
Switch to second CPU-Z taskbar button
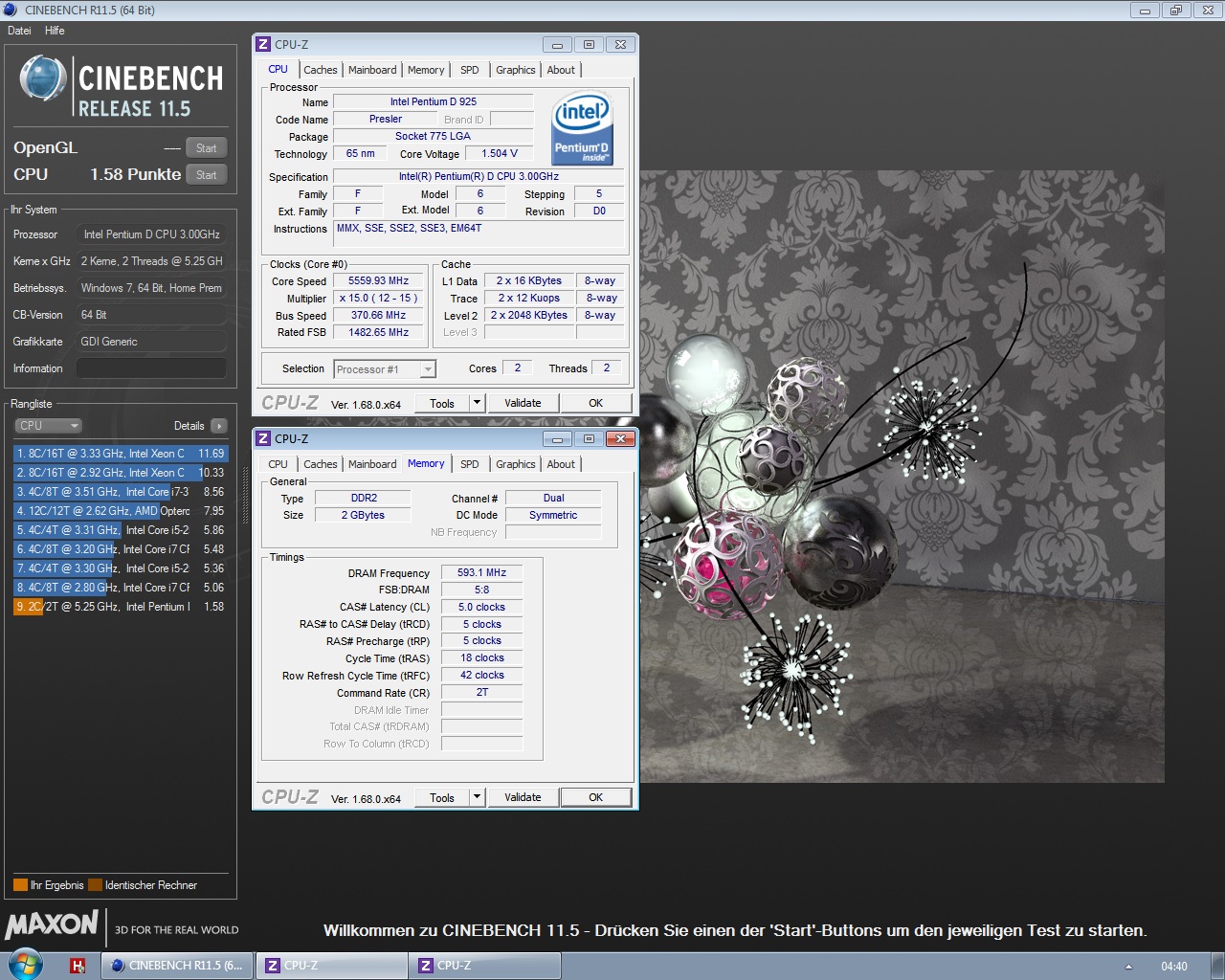pyautogui.click(x=484, y=966)
